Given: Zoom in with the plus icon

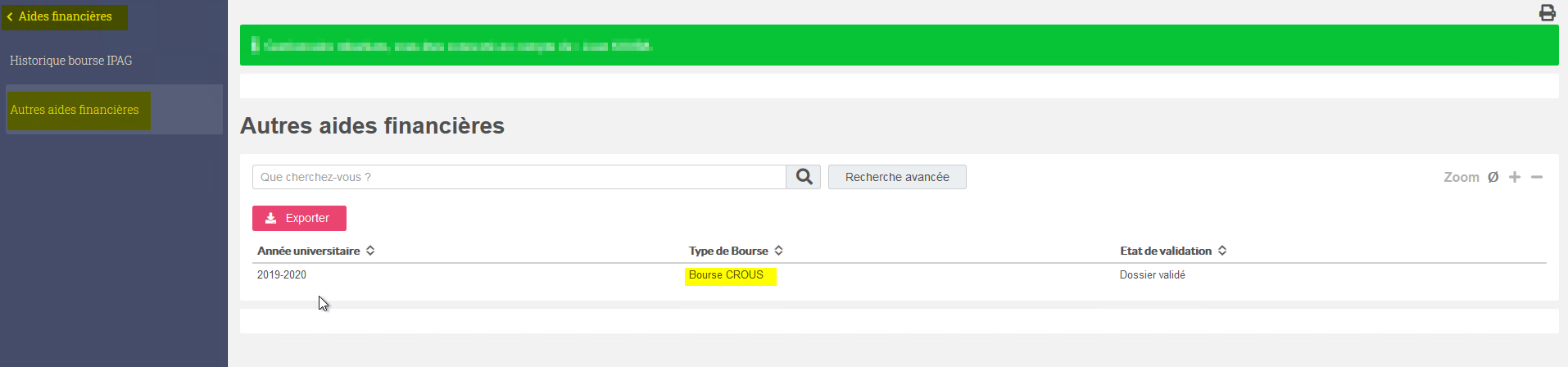Looking at the screenshot, I should pos(1515,177).
